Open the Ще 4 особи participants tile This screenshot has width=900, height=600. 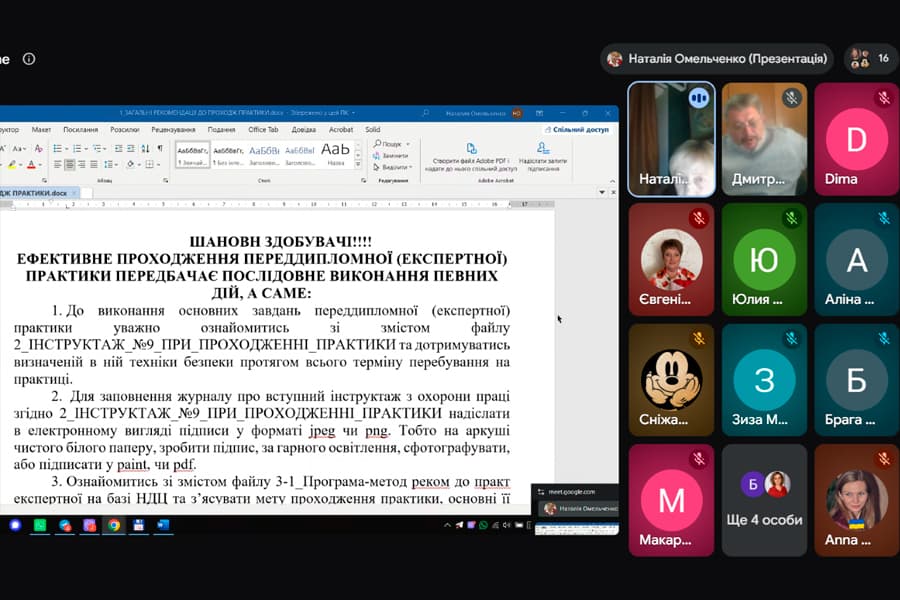click(764, 500)
